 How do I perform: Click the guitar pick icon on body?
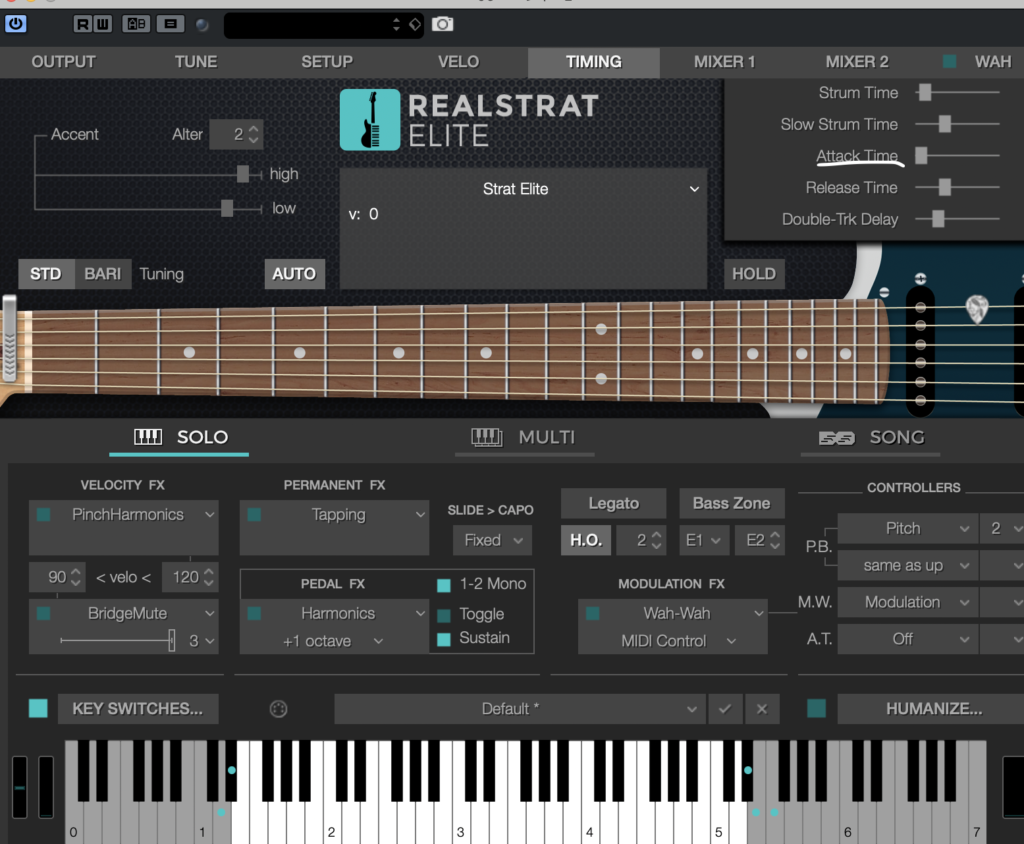pos(977,309)
